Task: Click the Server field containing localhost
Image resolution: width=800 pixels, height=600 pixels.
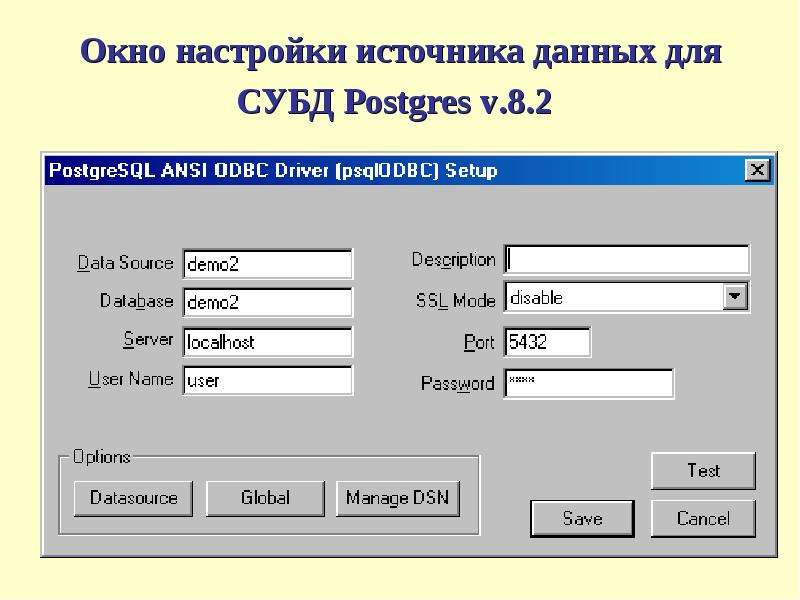Action: coord(267,341)
